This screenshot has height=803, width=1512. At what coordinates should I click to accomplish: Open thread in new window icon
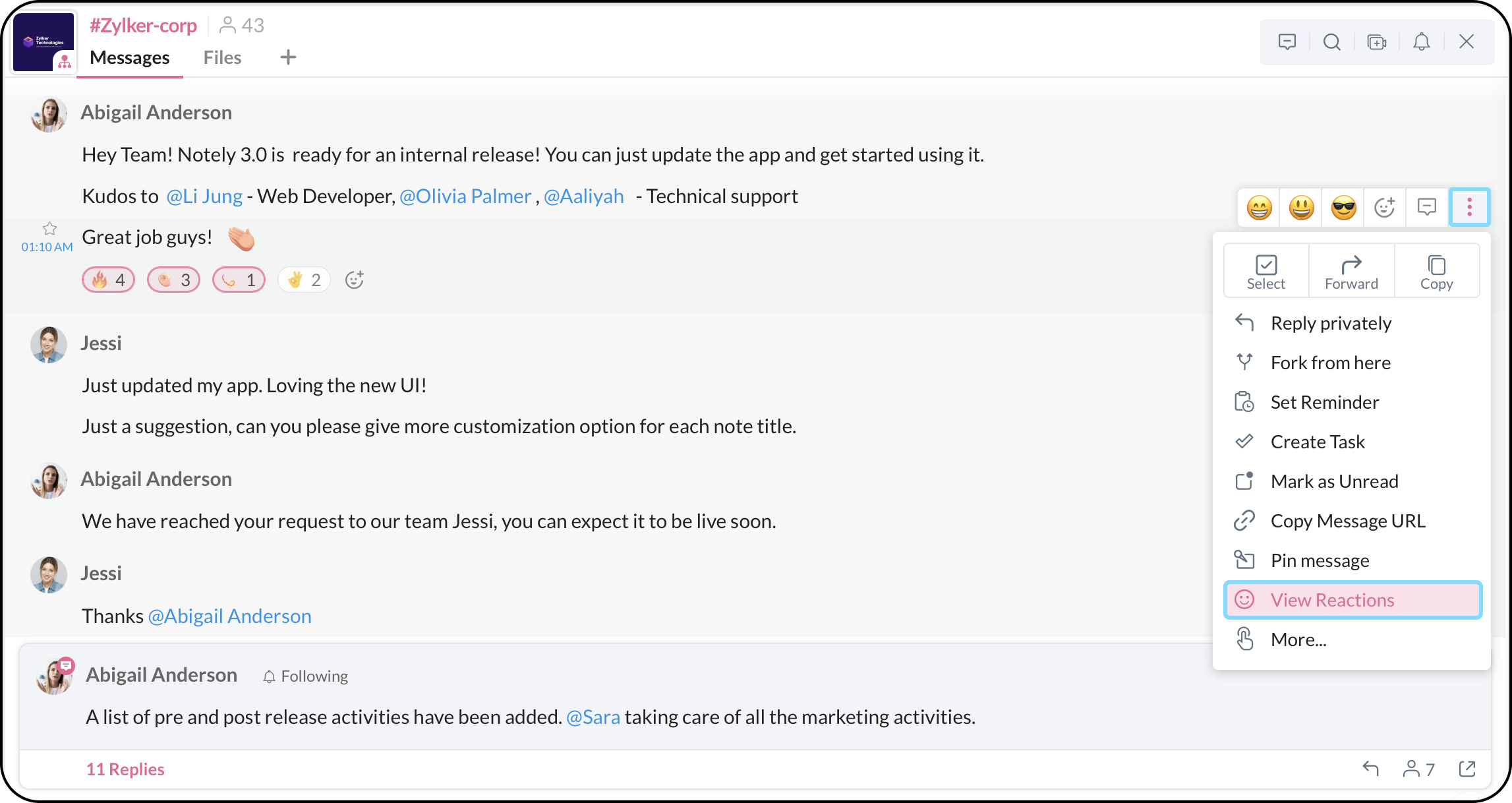pos(1467,769)
